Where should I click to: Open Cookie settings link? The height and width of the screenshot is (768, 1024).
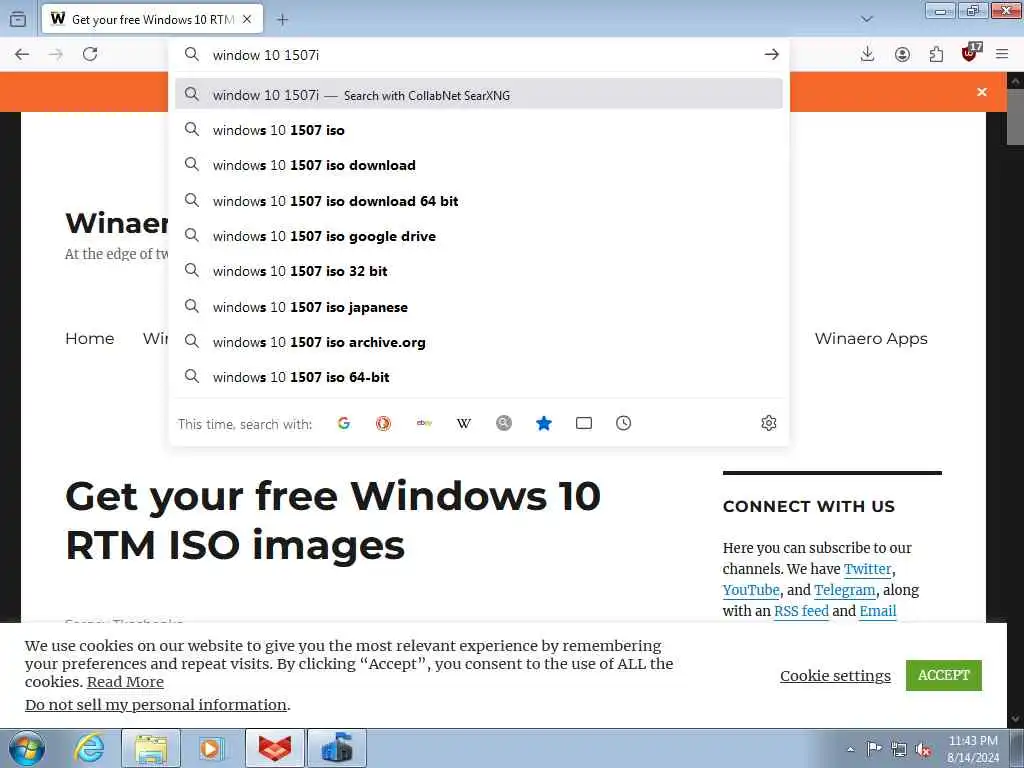835,675
